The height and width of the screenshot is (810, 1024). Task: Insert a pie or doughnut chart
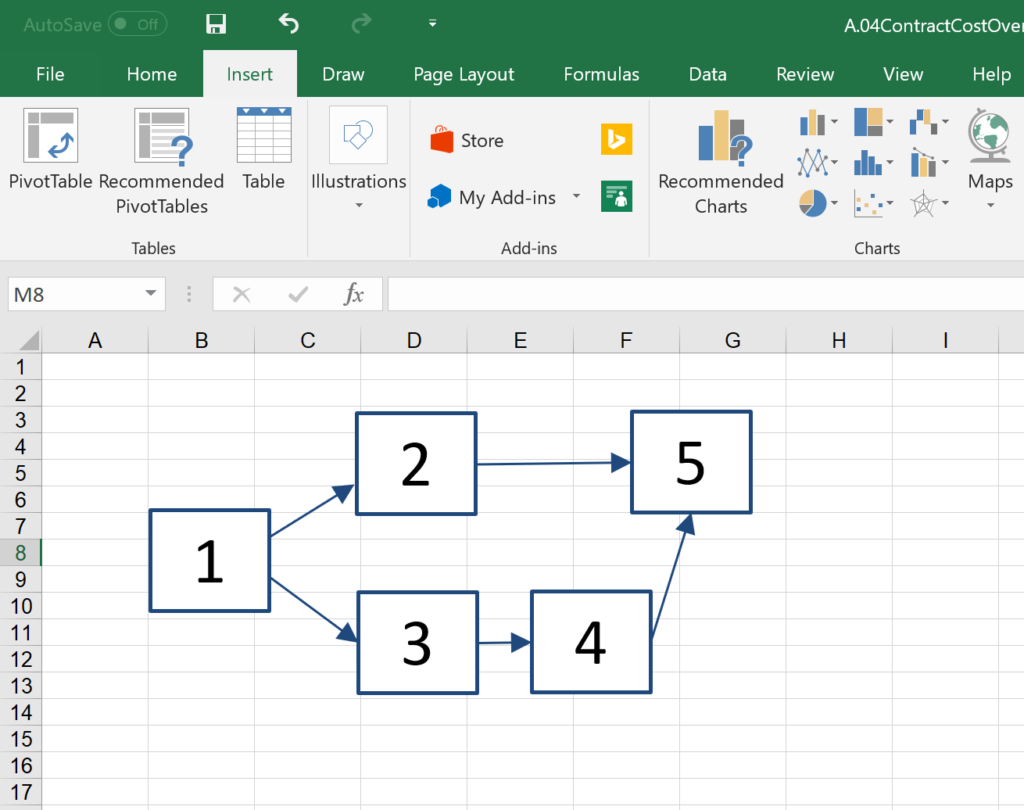pyautogui.click(x=818, y=205)
